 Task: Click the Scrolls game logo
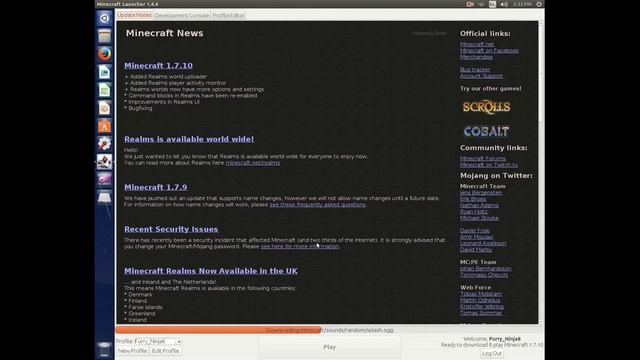[x=486, y=107]
